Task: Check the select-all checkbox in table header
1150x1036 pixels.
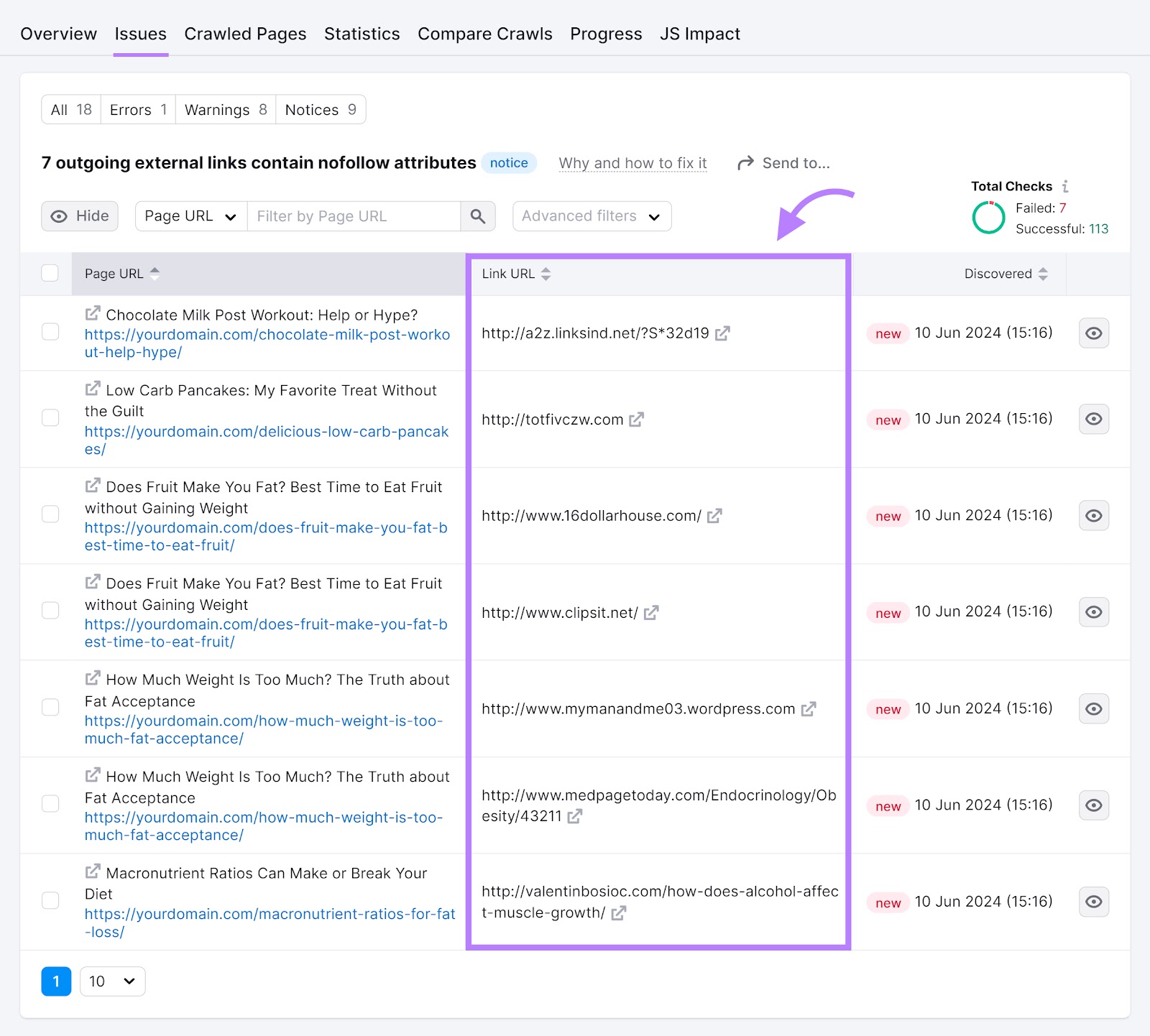Action: click(x=50, y=273)
